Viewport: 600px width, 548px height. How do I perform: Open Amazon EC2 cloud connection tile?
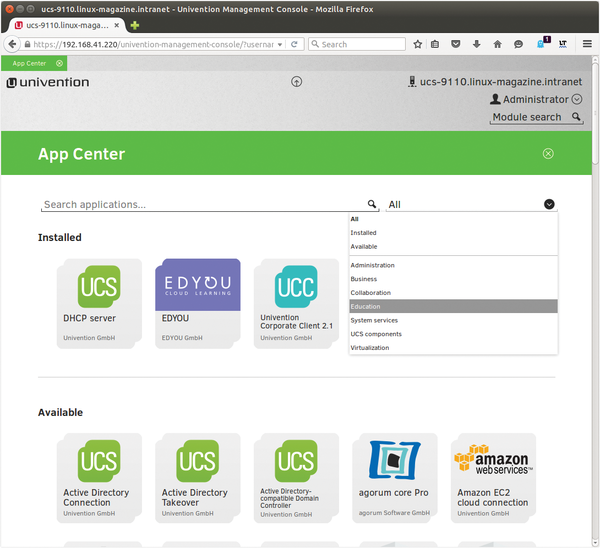tap(493, 478)
